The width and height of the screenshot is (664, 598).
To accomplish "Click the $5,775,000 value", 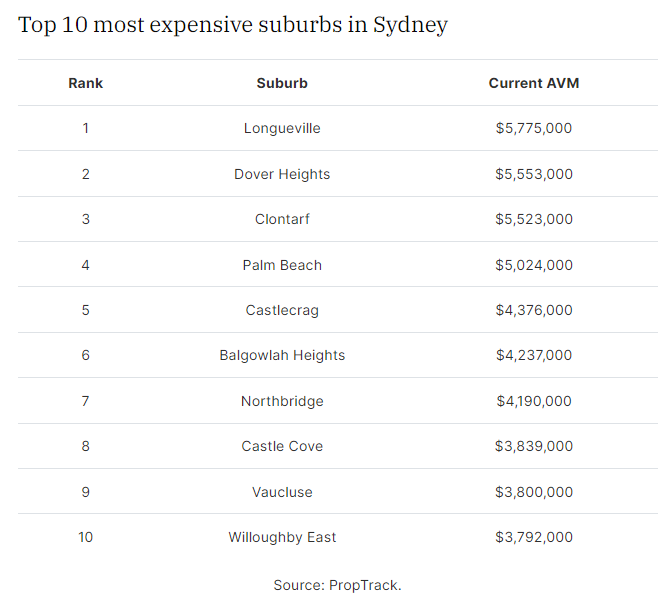I will [534, 128].
